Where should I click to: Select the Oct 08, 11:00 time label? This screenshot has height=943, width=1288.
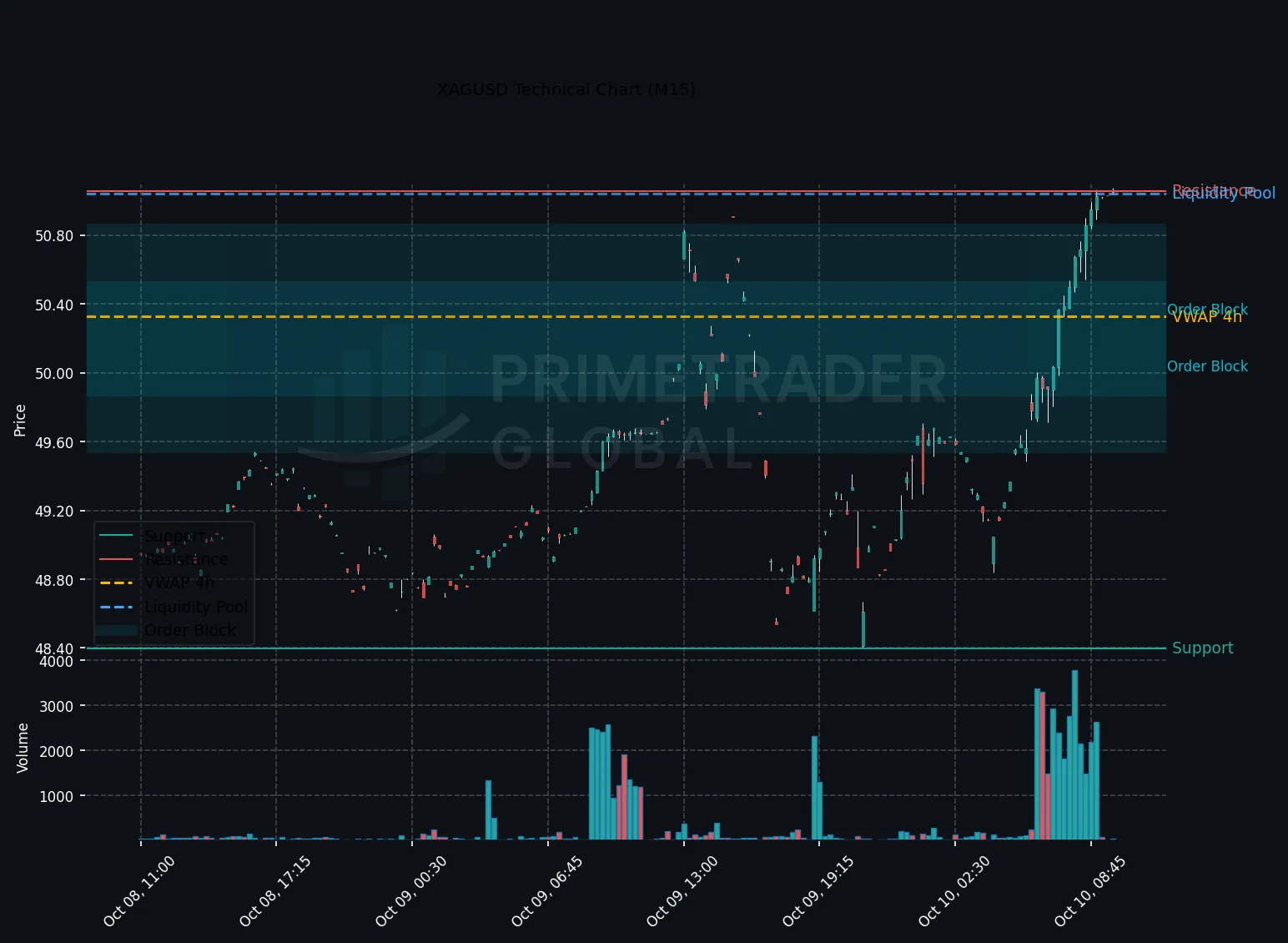[138, 891]
